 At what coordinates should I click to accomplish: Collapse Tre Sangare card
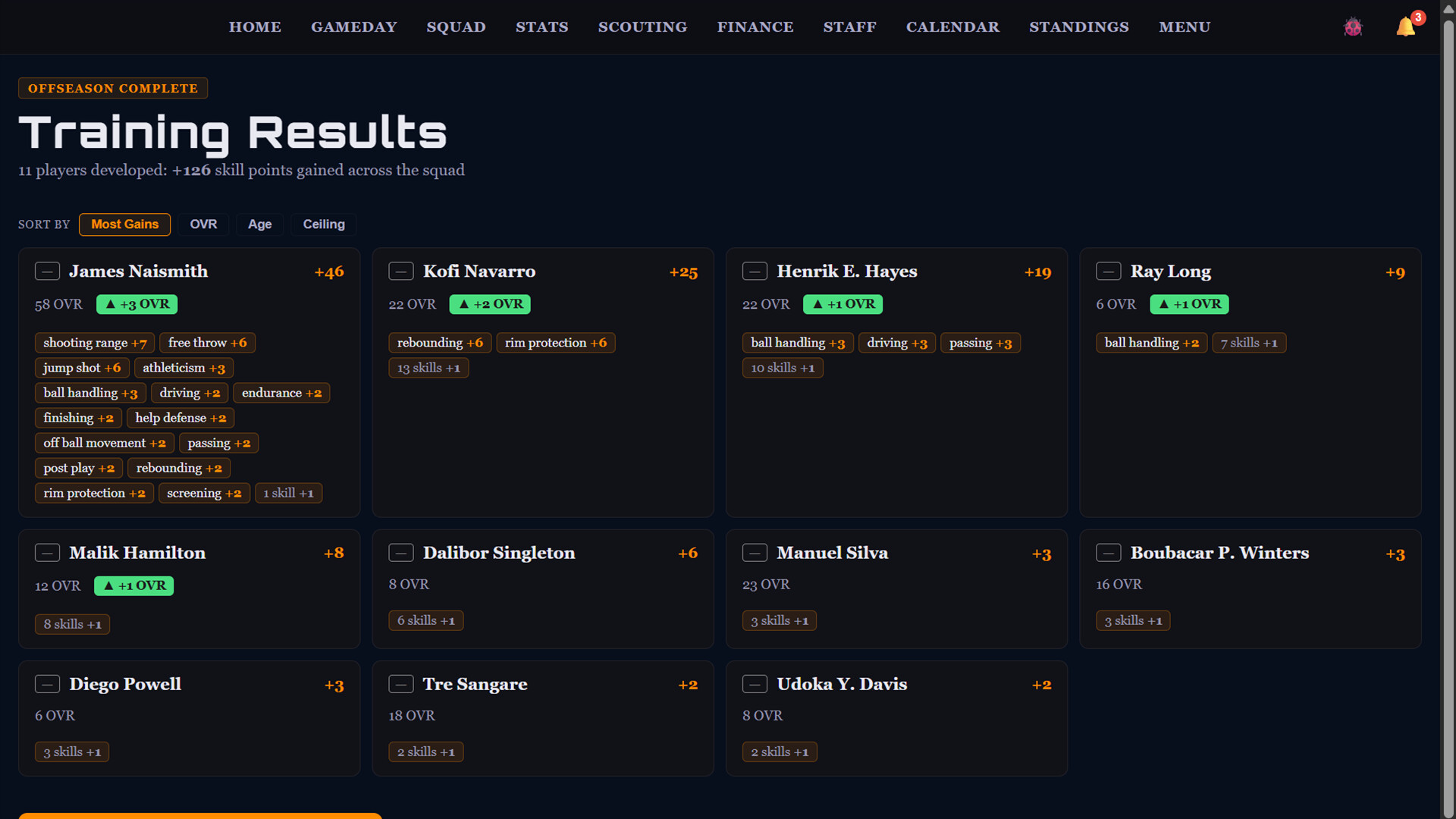pyautogui.click(x=401, y=683)
